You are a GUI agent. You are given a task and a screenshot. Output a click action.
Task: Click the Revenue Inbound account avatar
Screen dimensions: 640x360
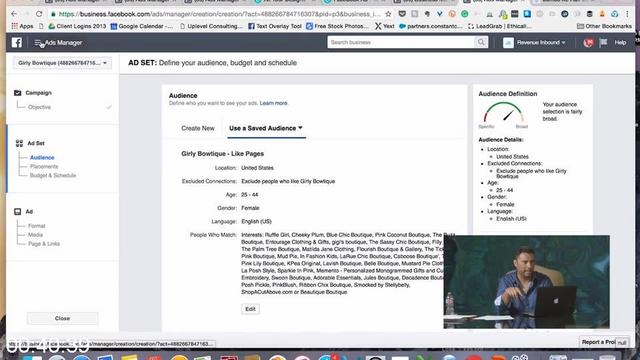(x=508, y=42)
